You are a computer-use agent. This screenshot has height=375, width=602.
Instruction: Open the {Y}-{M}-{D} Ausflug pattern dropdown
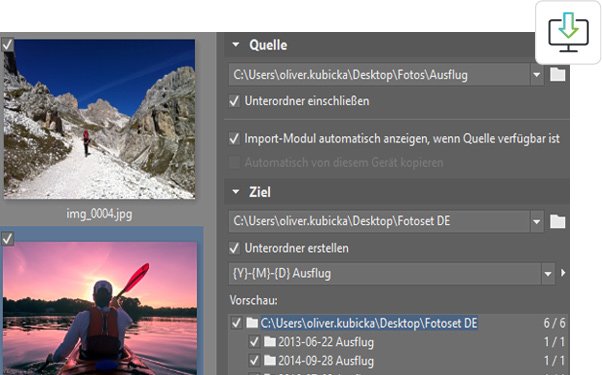click(x=548, y=274)
